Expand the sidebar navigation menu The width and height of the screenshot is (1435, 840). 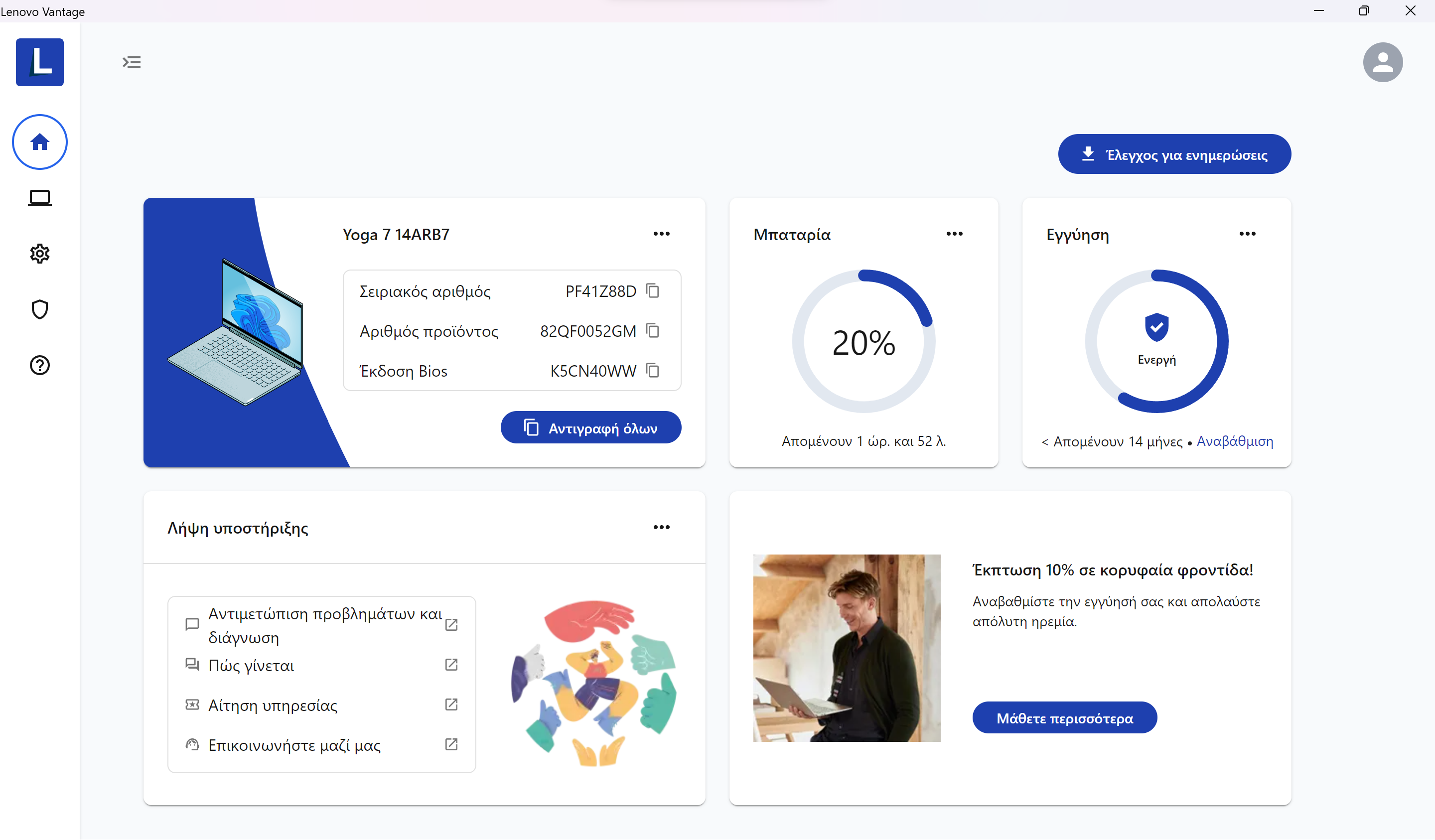click(x=132, y=62)
